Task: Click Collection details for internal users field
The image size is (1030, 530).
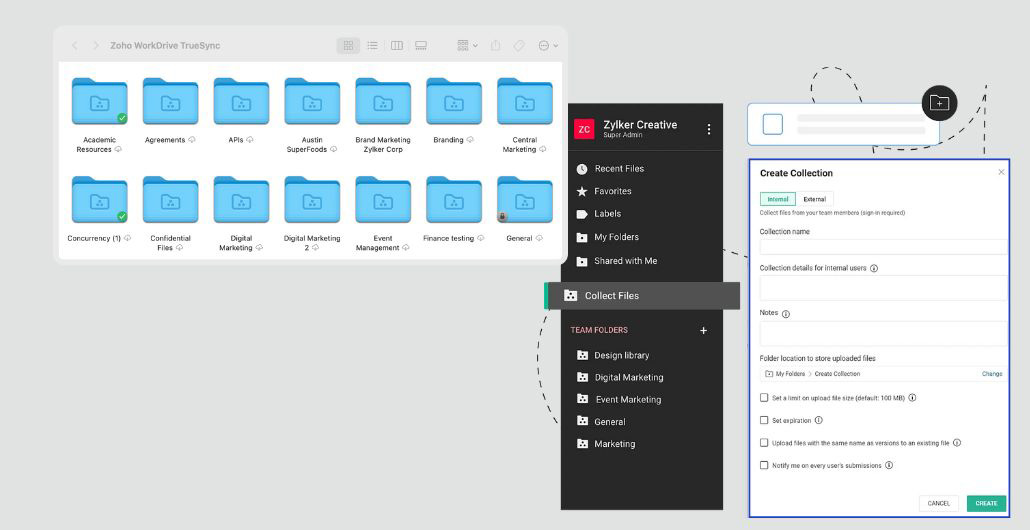Action: coord(884,288)
